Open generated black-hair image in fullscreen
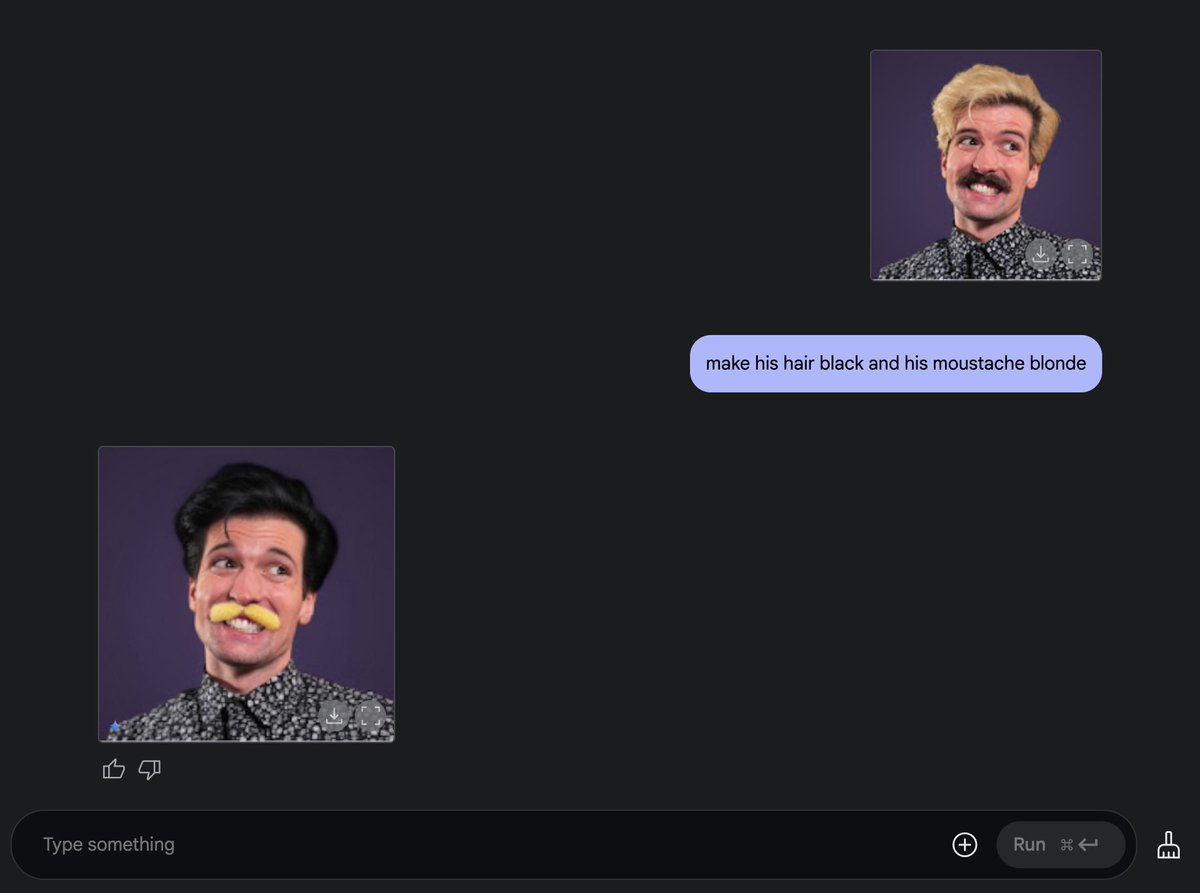 click(371, 715)
